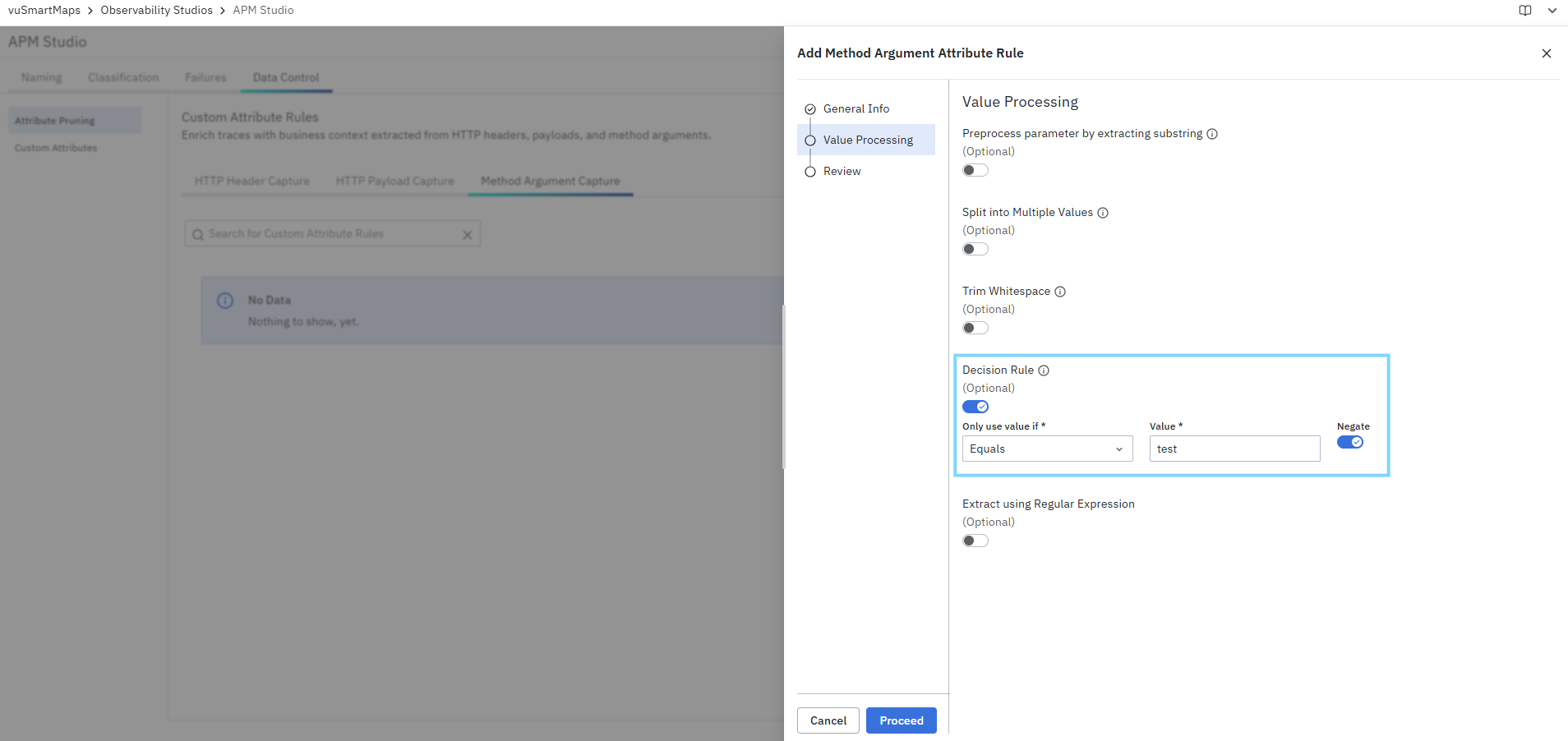Image resolution: width=1568 pixels, height=741 pixels.
Task: Open vuSmartMaps breadcrumb link
Action: [44, 11]
